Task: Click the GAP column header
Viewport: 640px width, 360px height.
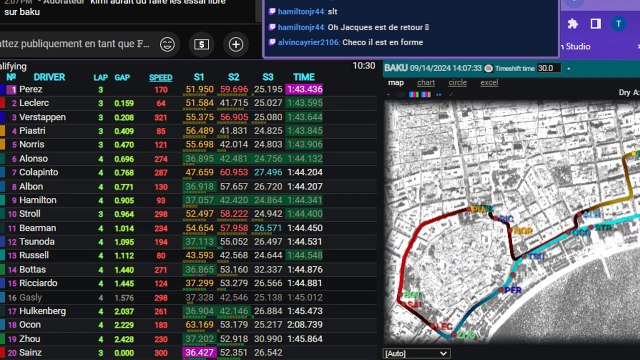Action: point(122,78)
